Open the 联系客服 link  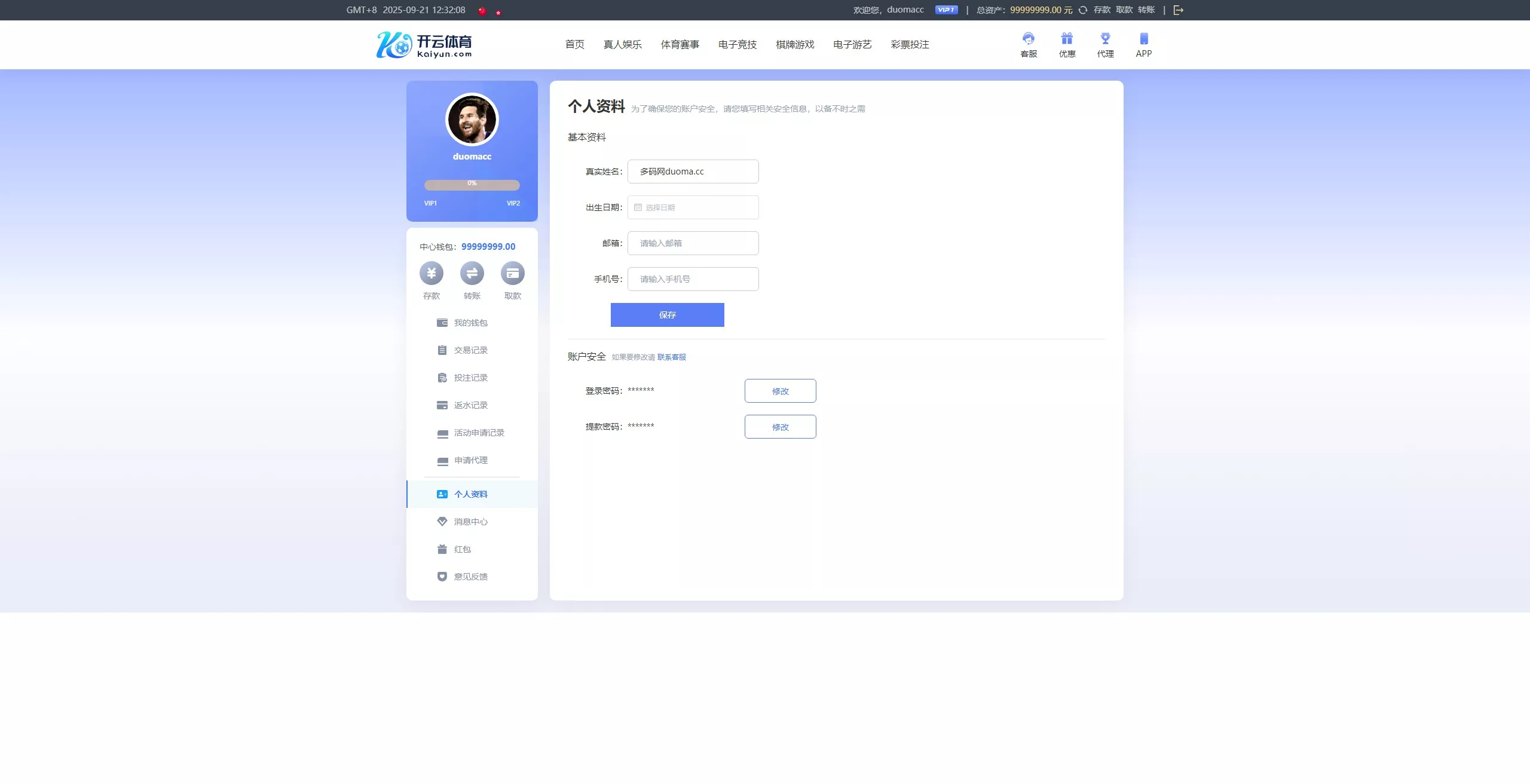[671, 357]
